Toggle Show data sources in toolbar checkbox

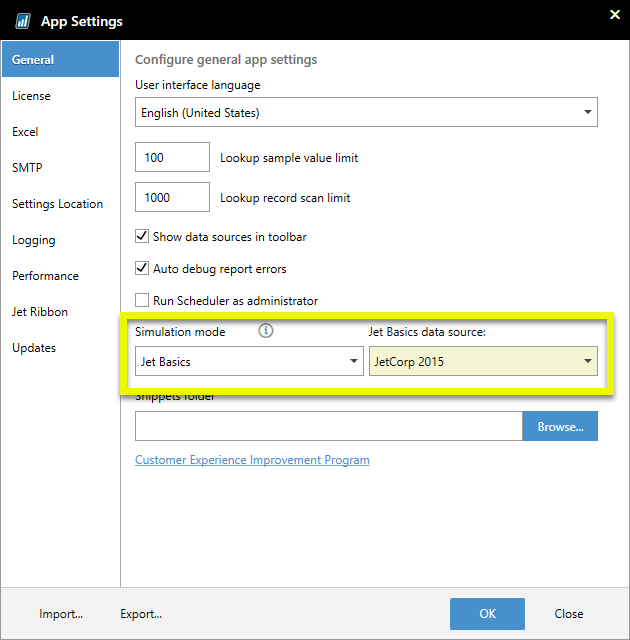point(142,236)
